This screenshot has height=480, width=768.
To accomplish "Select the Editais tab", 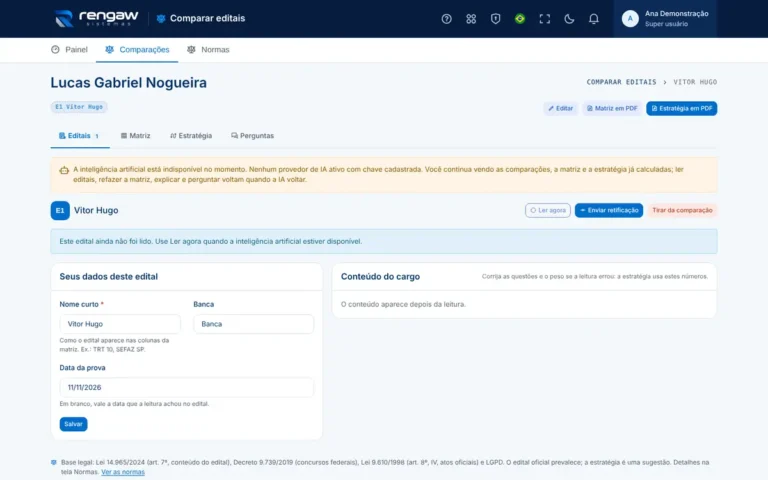I will point(79,136).
